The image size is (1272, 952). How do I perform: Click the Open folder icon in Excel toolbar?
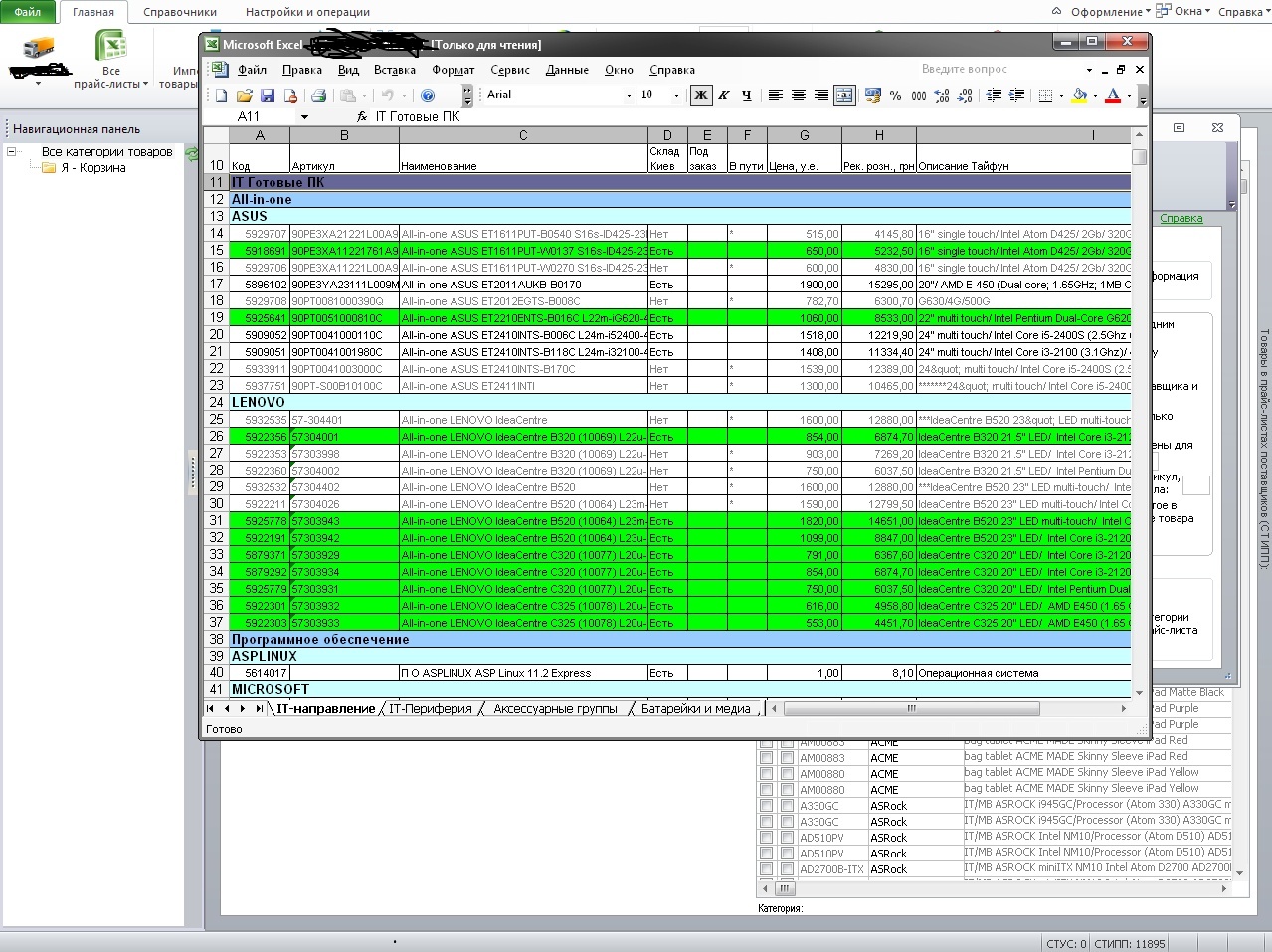pos(245,95)
